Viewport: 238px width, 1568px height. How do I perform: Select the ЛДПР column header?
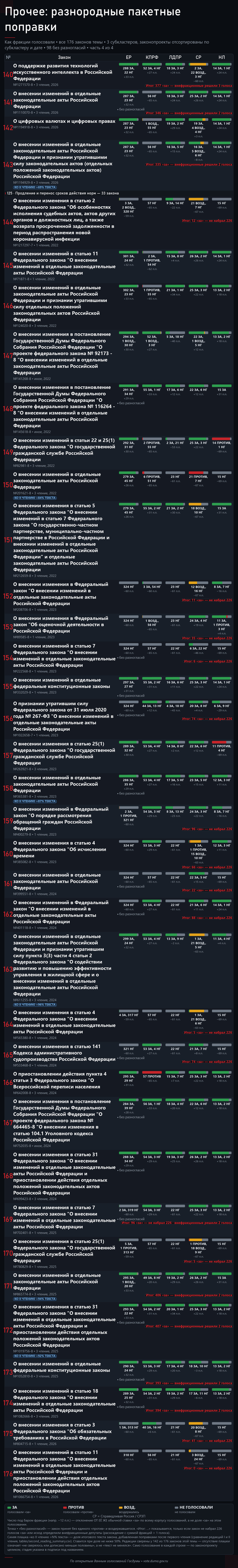pyautogui.click(x=175, y=57)
